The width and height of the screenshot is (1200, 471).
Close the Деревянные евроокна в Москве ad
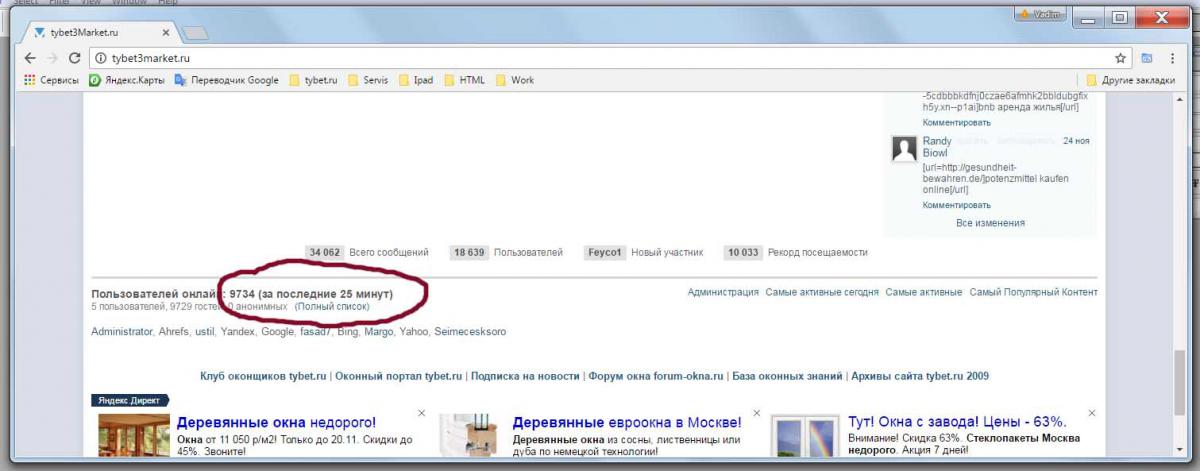[756, 413]
